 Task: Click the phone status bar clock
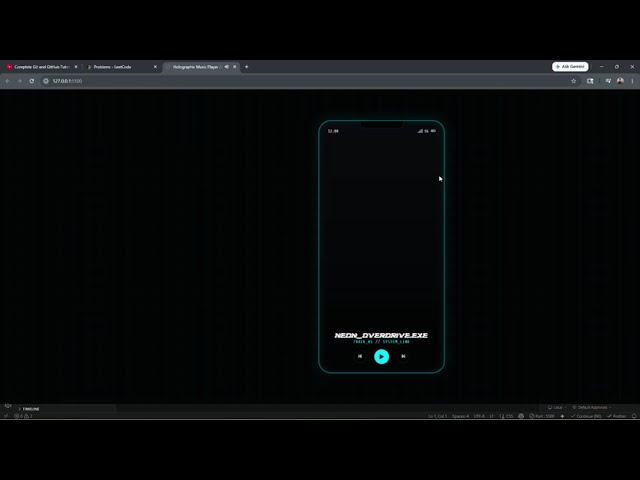click(333, 131)
